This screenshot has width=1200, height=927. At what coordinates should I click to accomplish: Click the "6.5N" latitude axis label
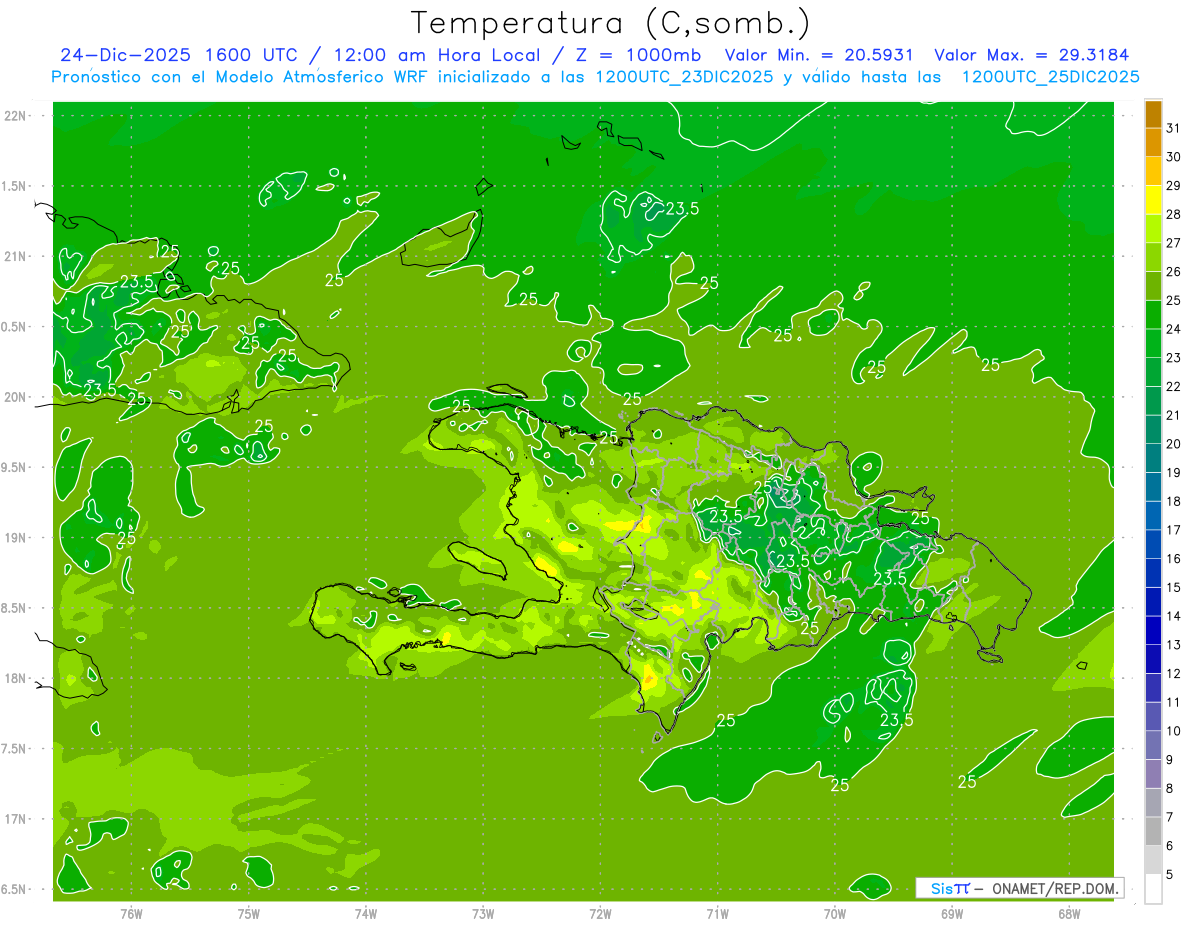click(x=15, y=889)
